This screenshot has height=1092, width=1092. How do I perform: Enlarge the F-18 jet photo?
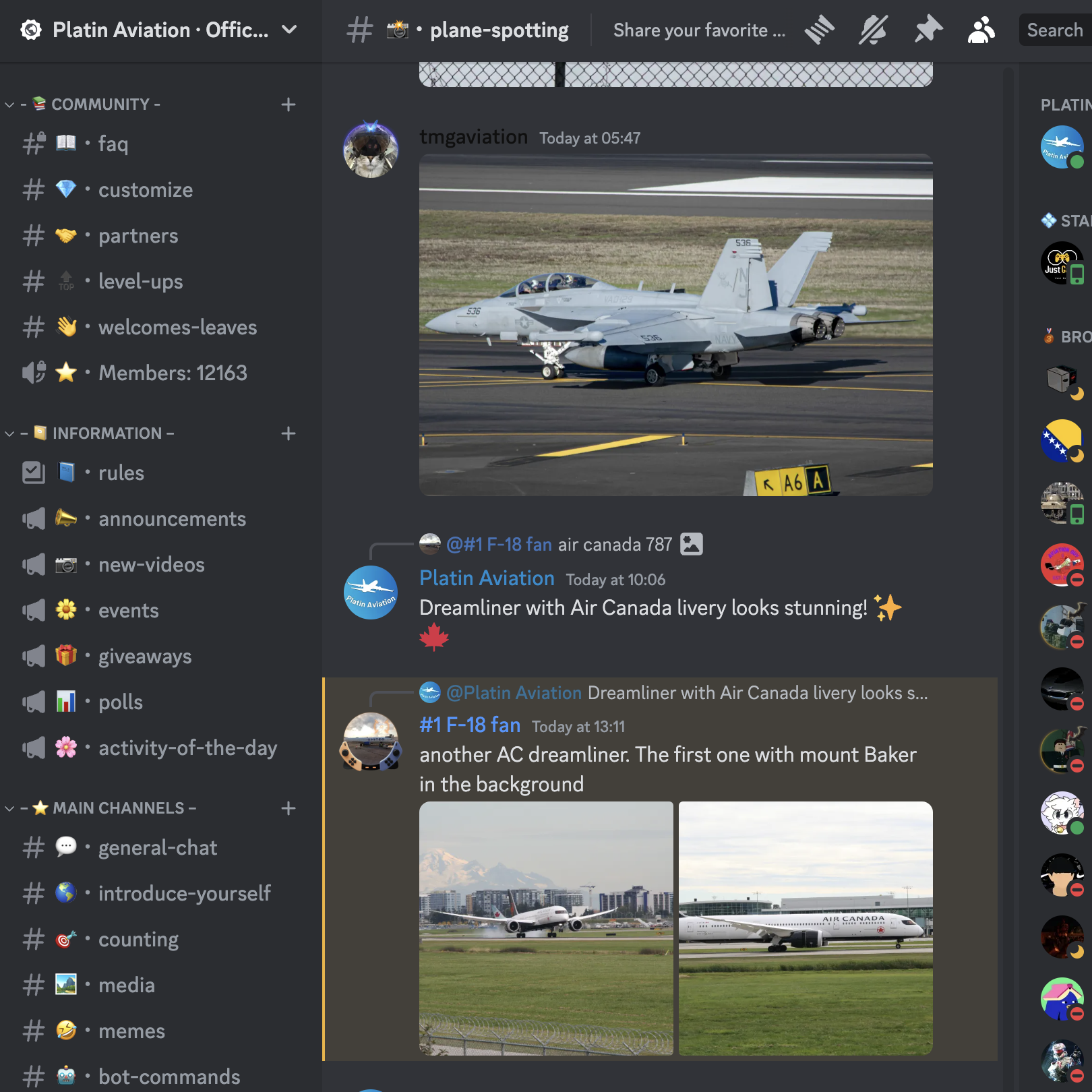pyautogui.click(x=676, y=325)
